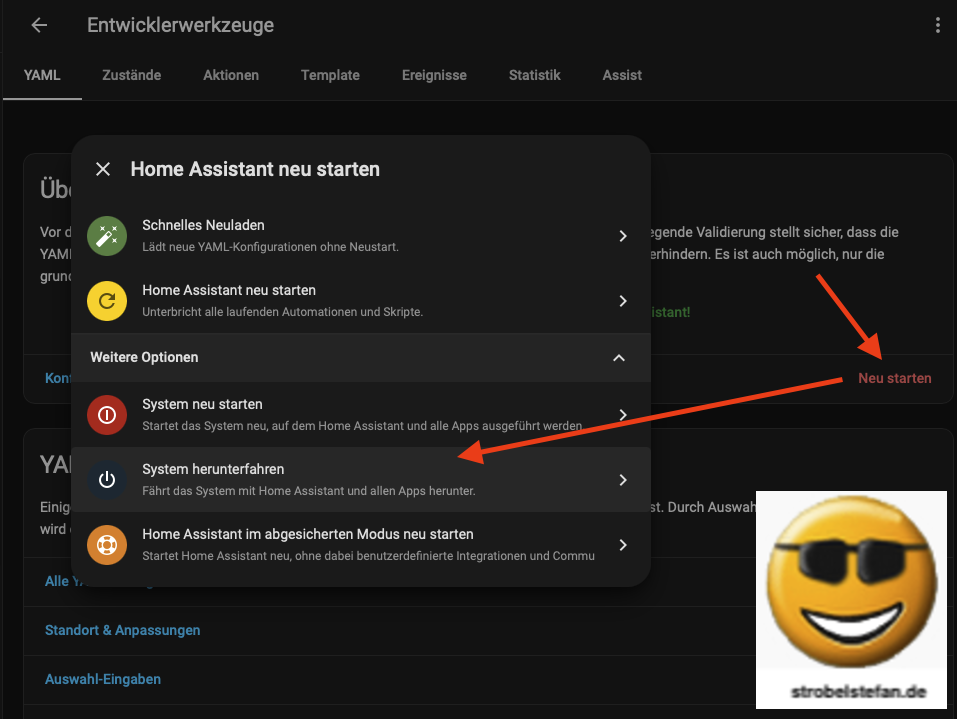
Task: Click description Unterbricht alle laufenden Automationen und Skripte
Action: pyautogui.click(x=283, y=312)
